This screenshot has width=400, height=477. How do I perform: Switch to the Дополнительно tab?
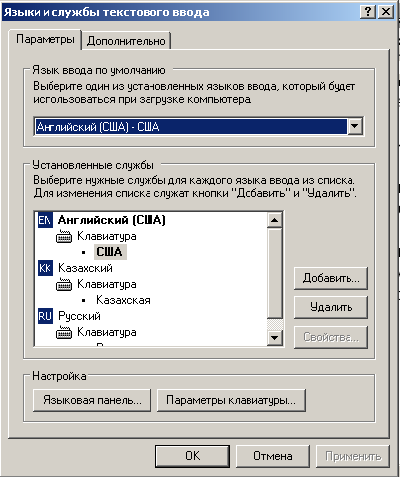(x=126, y=41)
